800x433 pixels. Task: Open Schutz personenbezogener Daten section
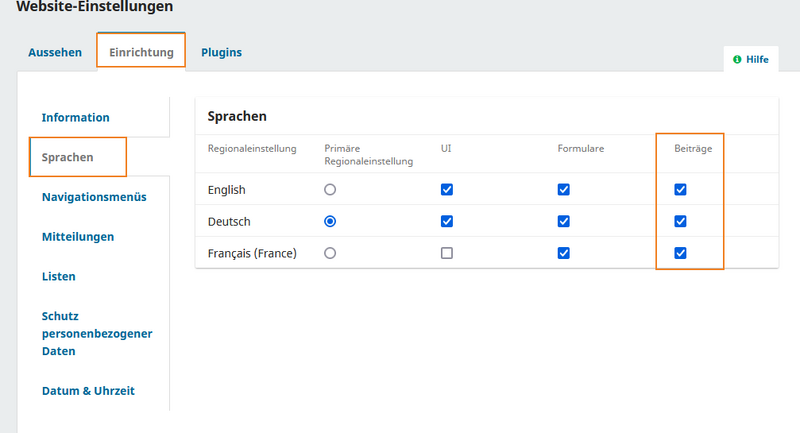tap(97, 334)
